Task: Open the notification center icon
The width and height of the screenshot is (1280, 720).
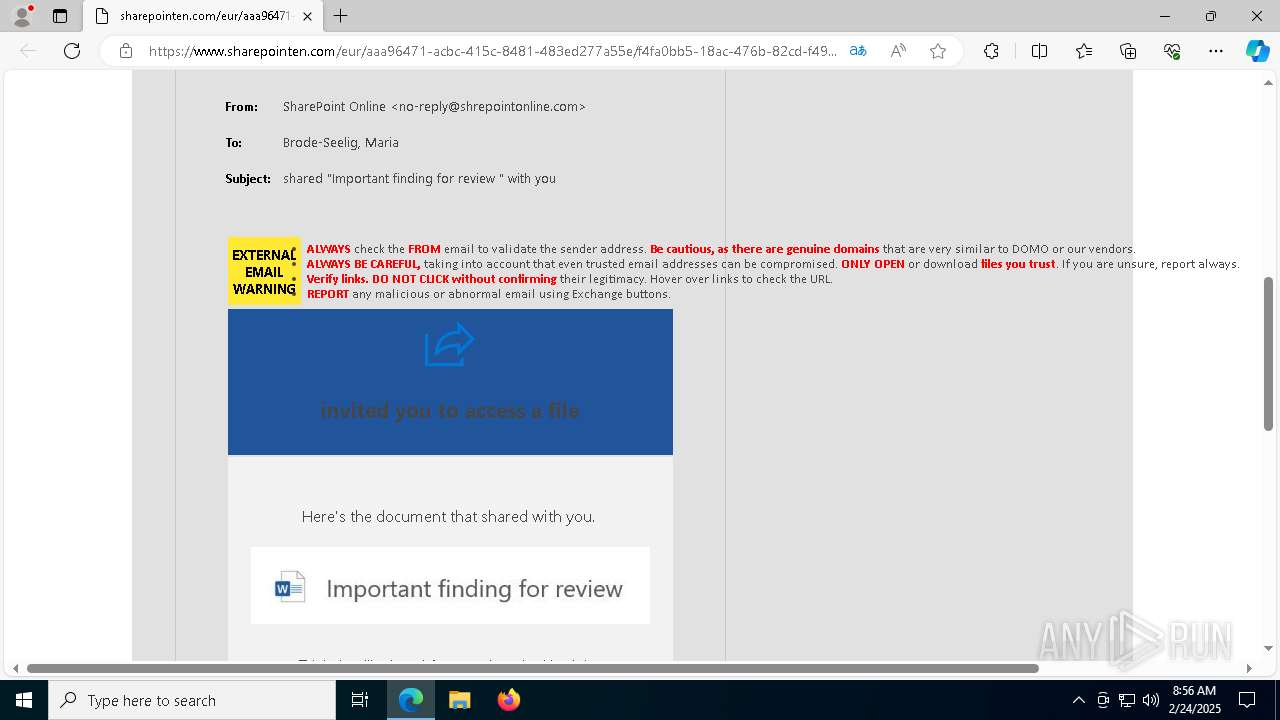Action: point(1247,700)
